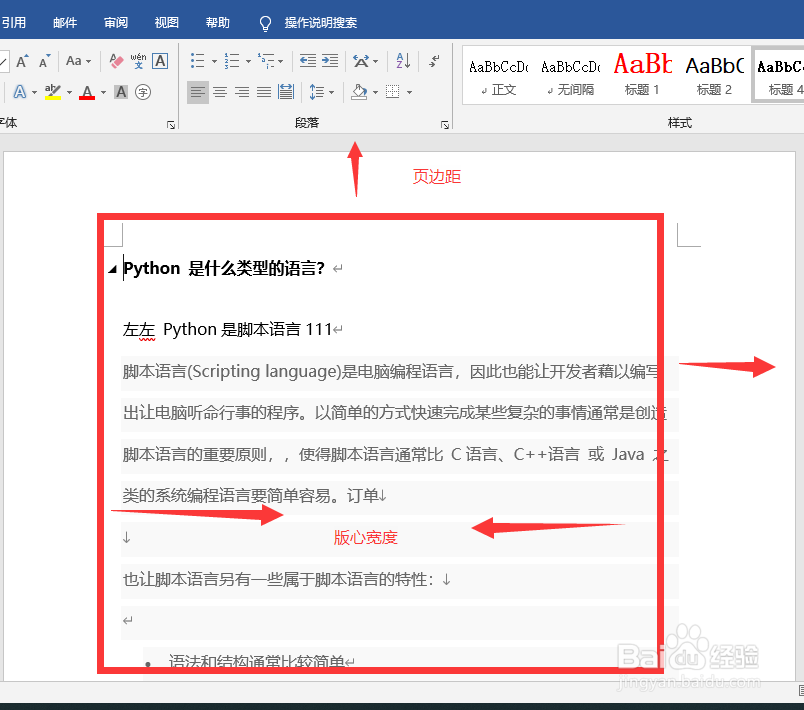Viewport: 804px width, 710px height.
Task: Apply the 正文 style
Action: click(498, 76)
